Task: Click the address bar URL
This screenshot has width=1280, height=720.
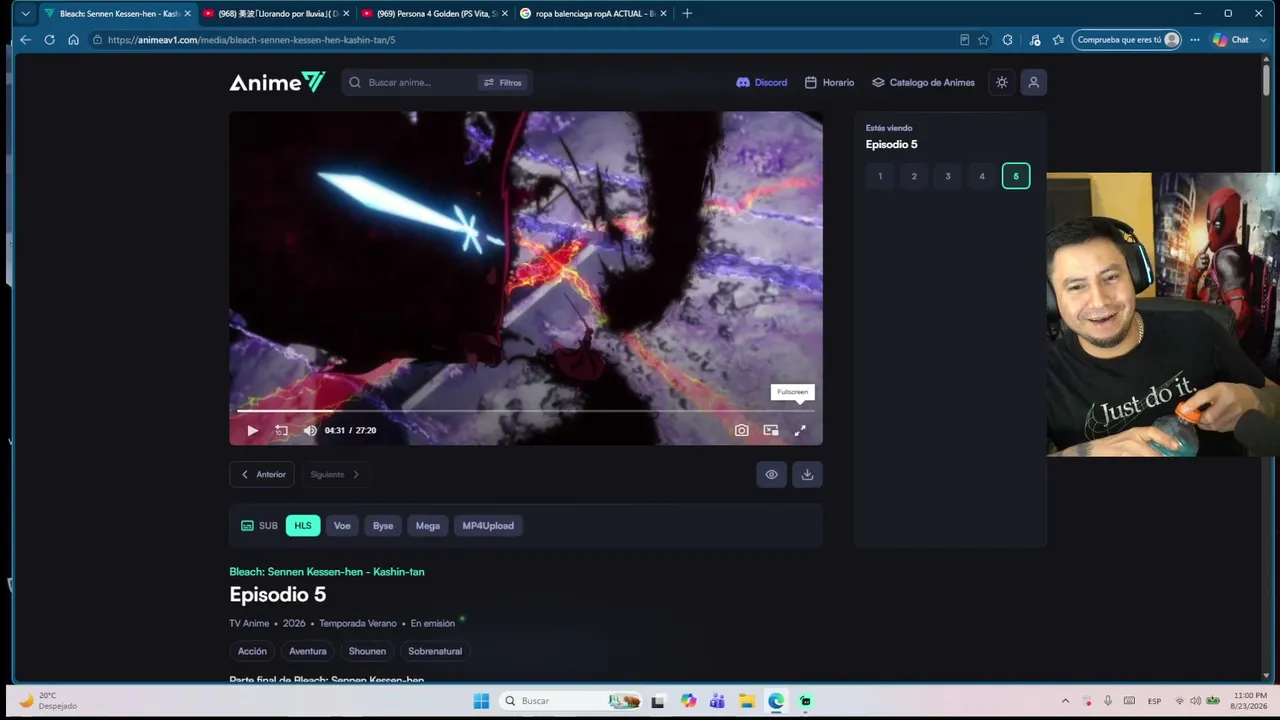Action: tap(251, 40)
